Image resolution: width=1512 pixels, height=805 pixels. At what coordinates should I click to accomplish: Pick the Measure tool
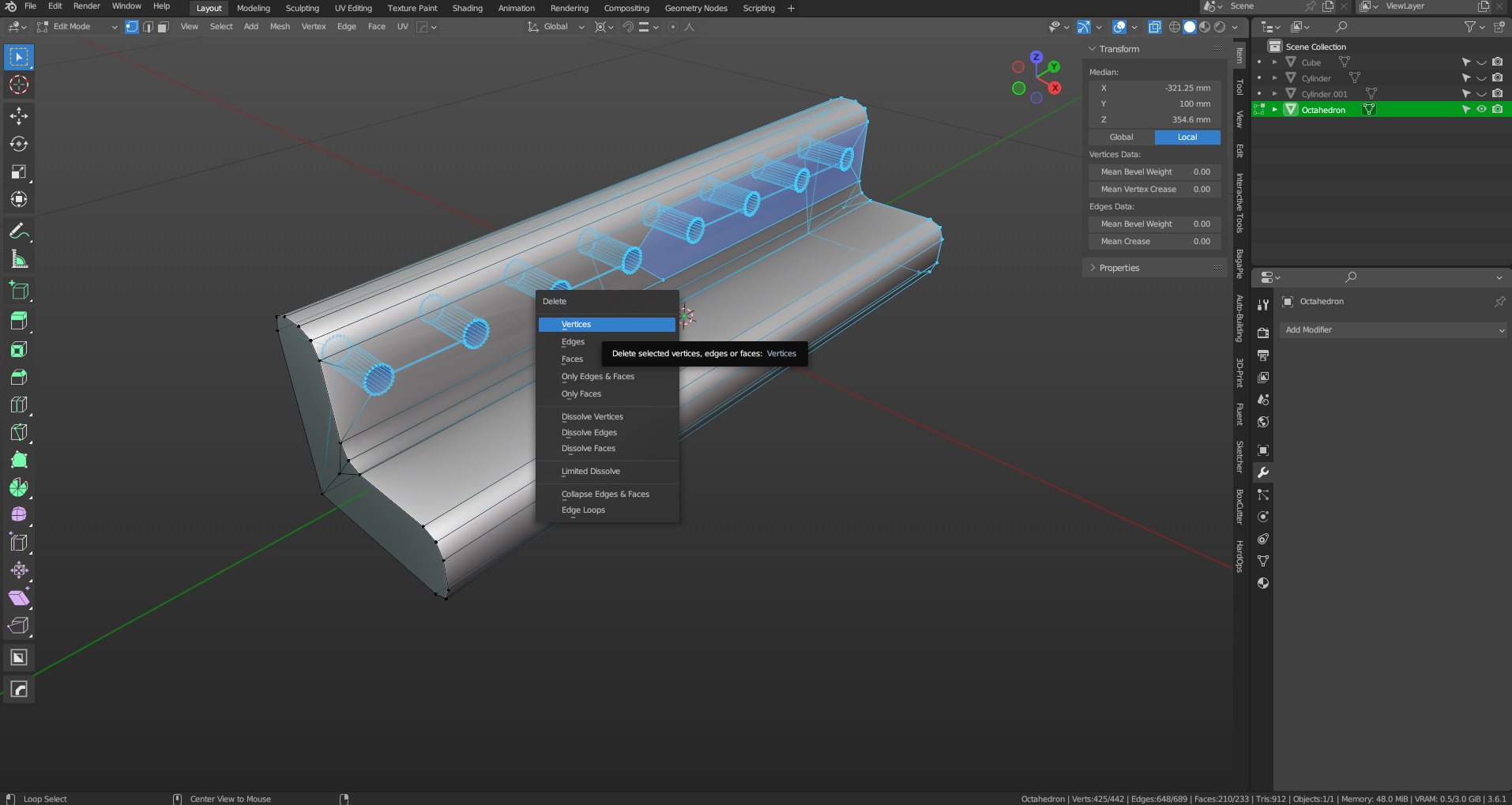click(x=19, y=259)
